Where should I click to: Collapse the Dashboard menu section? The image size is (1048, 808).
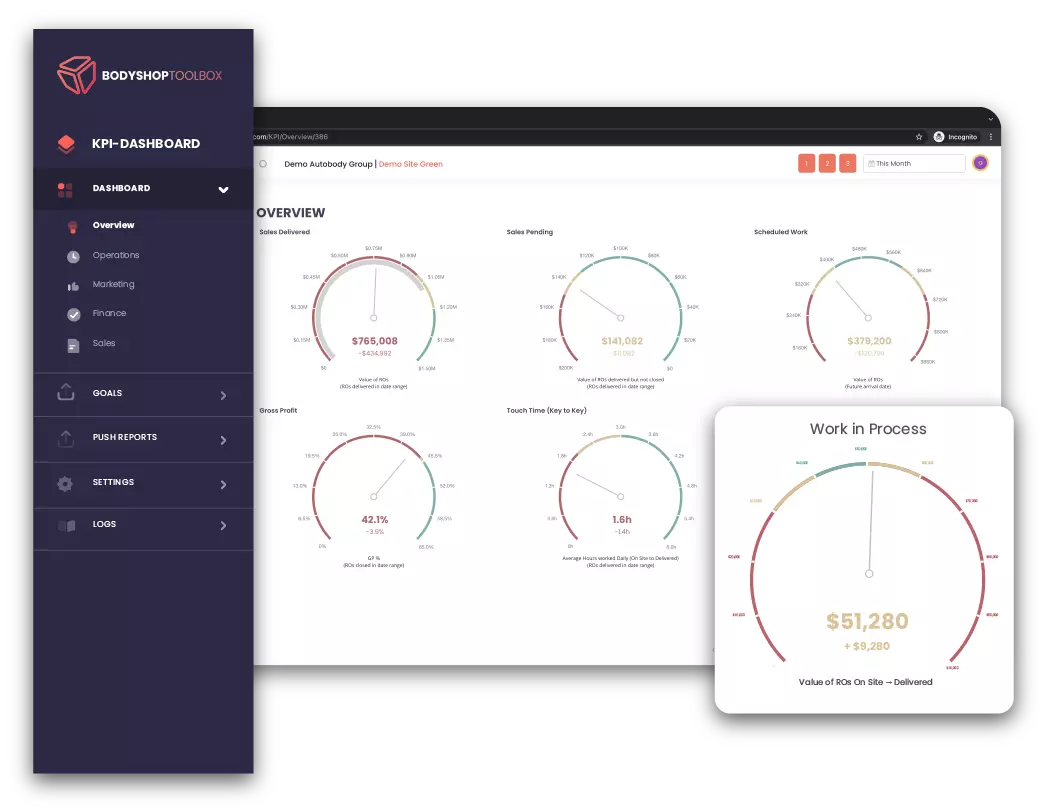click(x=223, y=189)
